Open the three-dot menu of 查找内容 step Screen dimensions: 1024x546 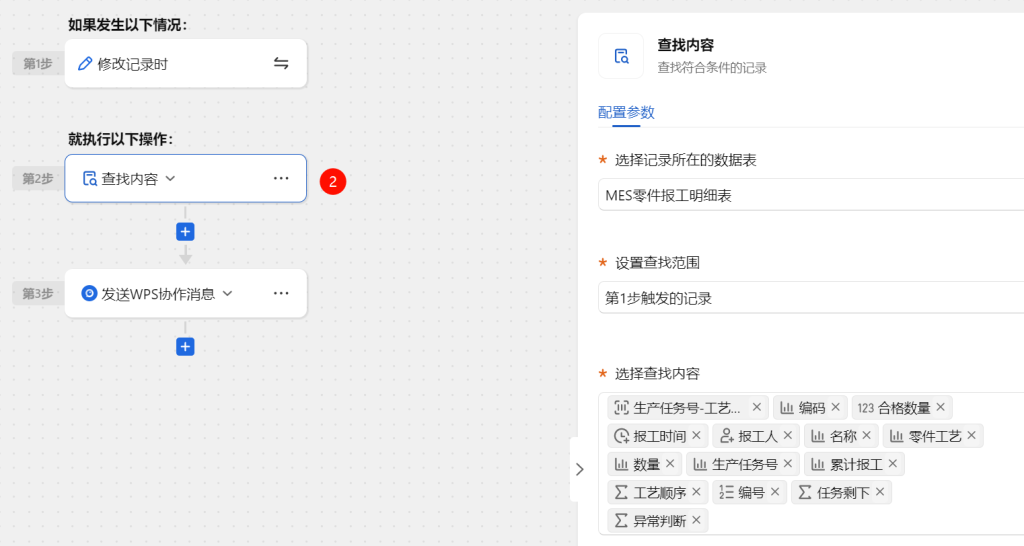tap(281, 178)
